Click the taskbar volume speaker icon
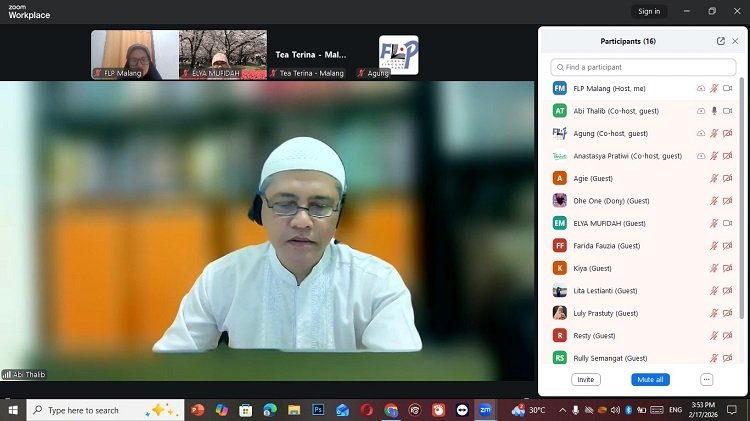The image size is (750, 421). (615, 410)
